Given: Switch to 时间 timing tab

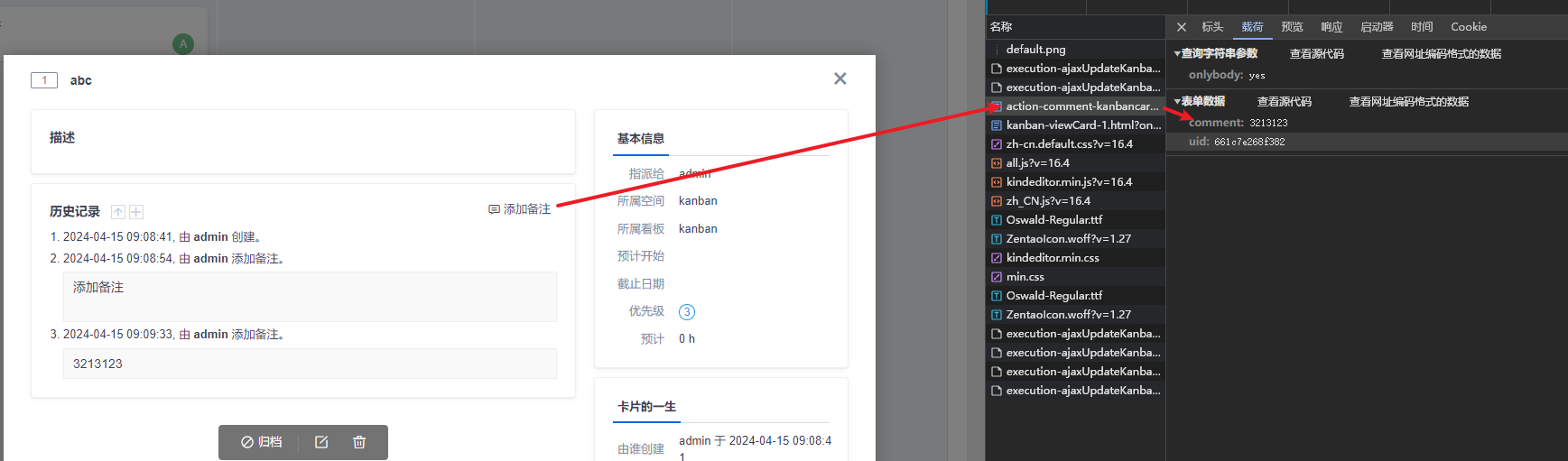Looking at the screenshot, I should click(1422, 27).
